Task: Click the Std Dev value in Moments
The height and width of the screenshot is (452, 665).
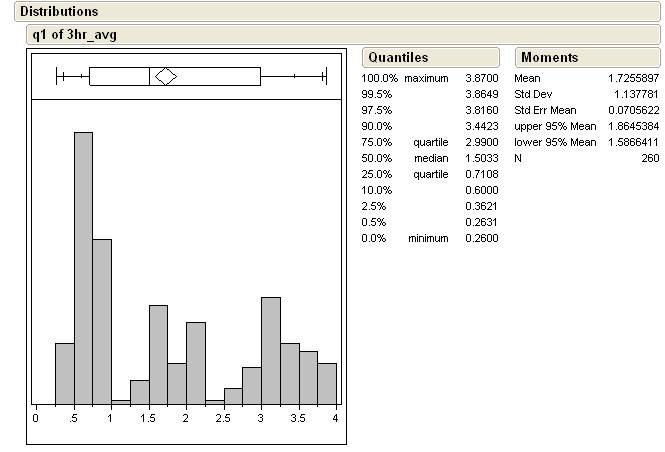Action: tap(634, 94)
